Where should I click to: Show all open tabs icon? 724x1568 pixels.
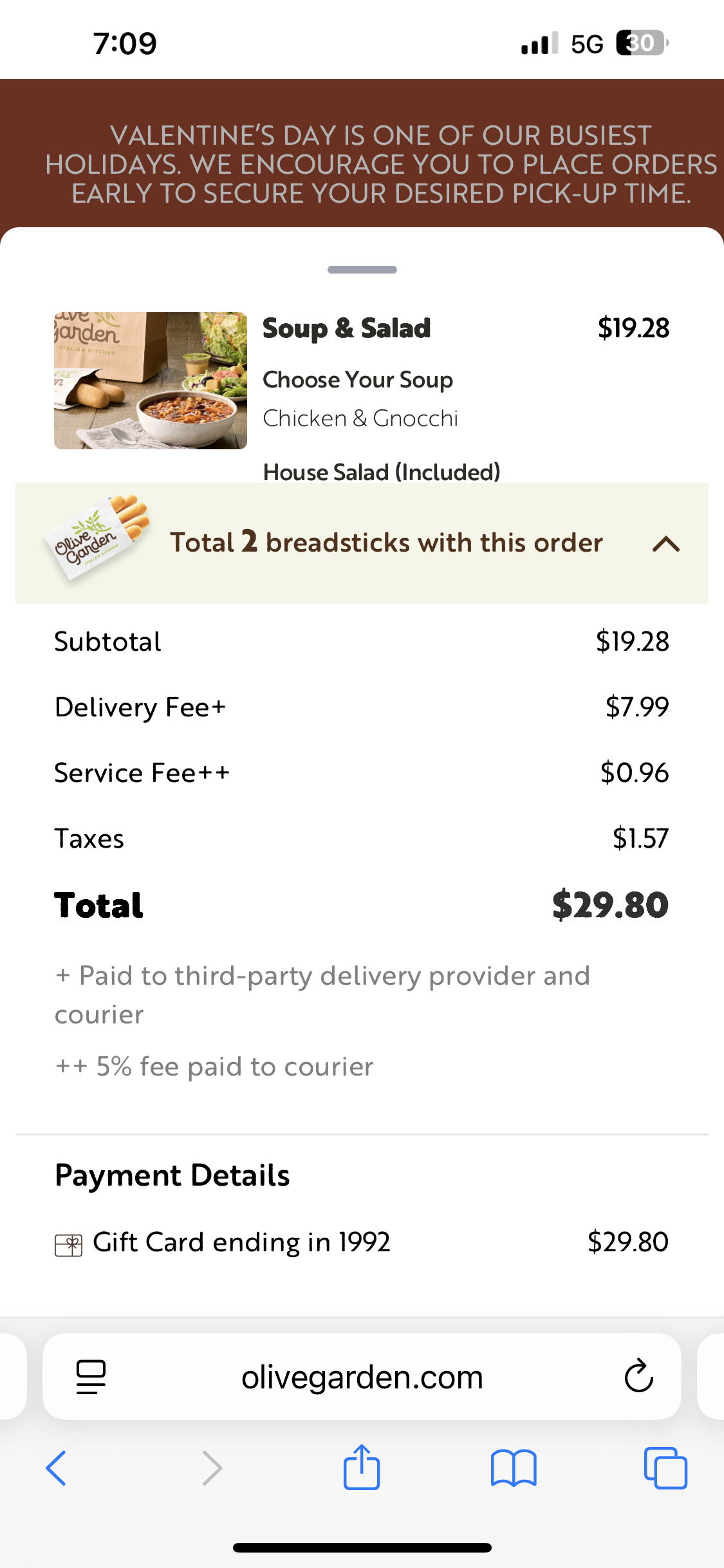pyautogui.click(x=665, y=1468)
